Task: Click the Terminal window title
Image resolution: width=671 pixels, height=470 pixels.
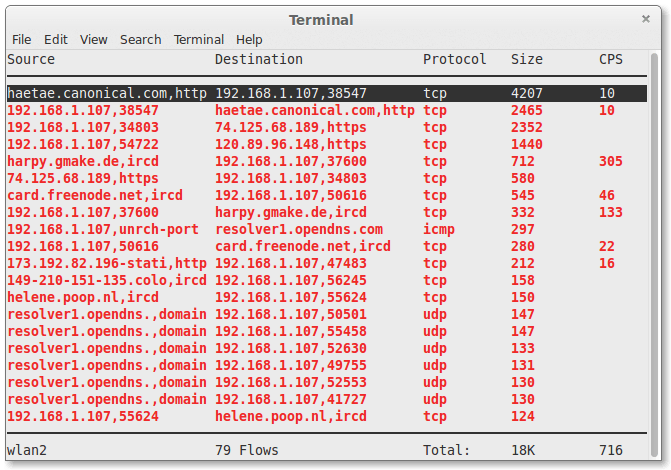Action: (321, 20)
